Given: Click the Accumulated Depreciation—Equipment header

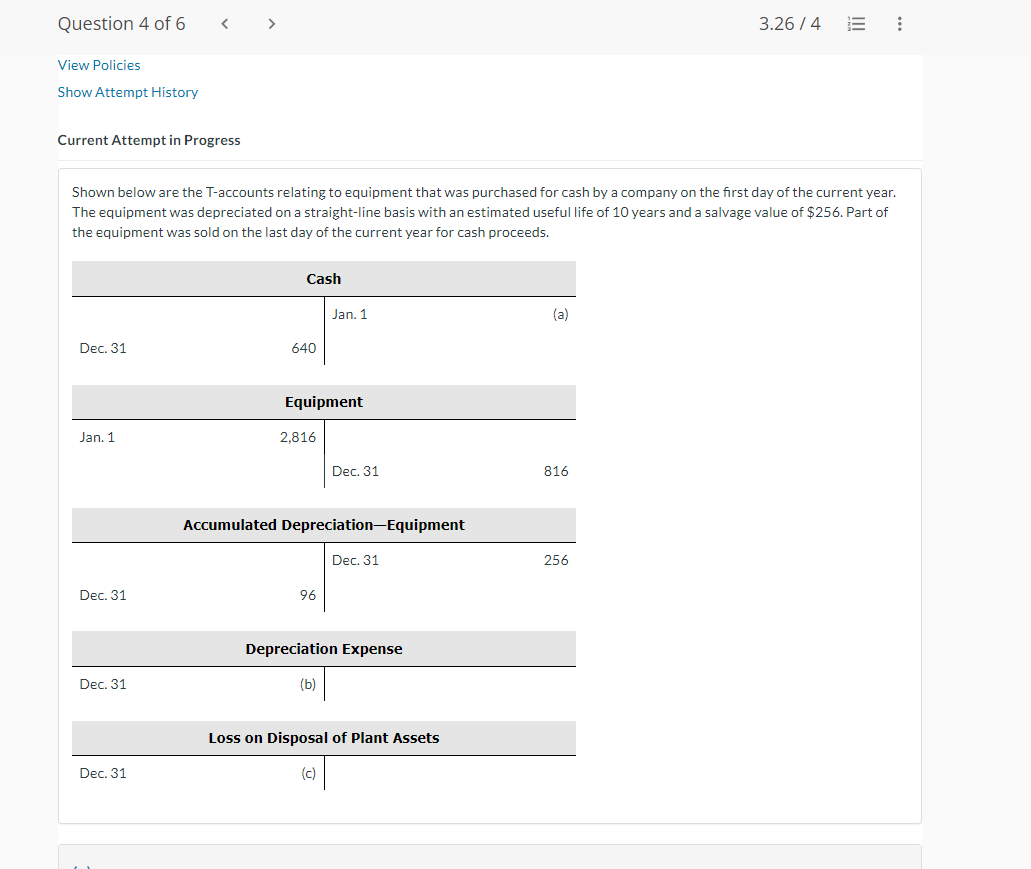Looking at the screenshot, I should click(323, 524).
